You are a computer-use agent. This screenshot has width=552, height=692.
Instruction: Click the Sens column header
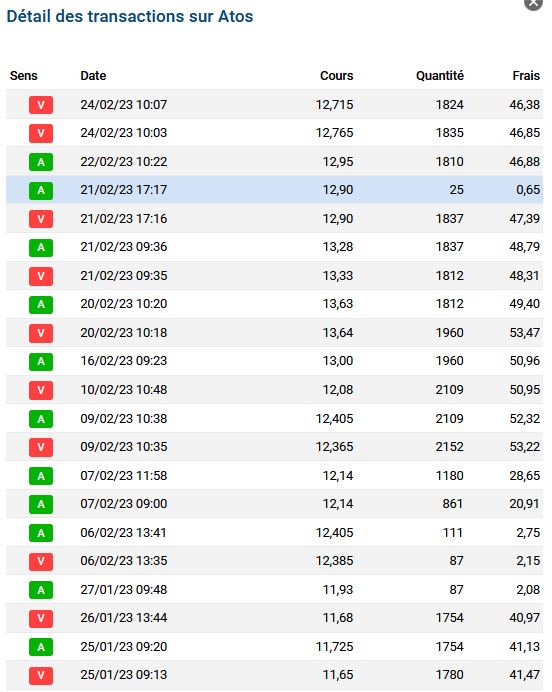24,76
